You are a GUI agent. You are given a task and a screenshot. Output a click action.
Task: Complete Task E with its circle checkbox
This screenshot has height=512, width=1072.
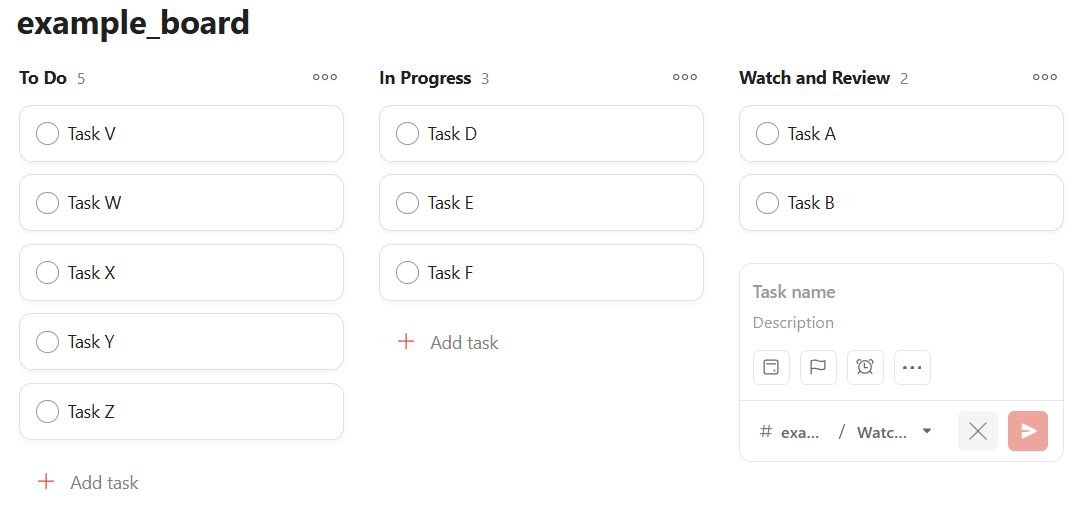pos(407,203)
